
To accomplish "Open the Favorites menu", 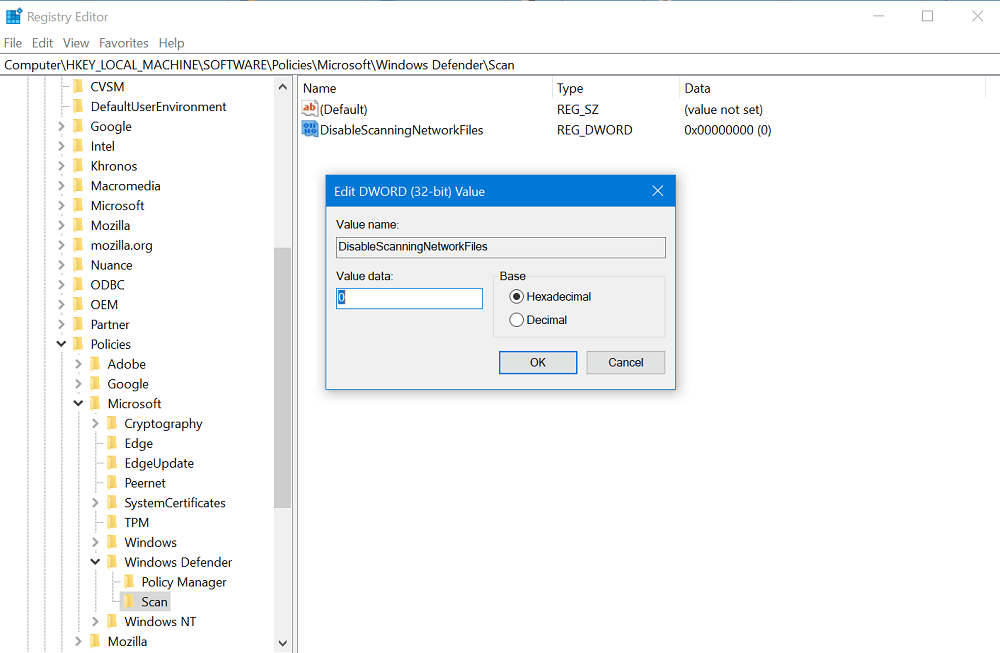I will (124, 43).
